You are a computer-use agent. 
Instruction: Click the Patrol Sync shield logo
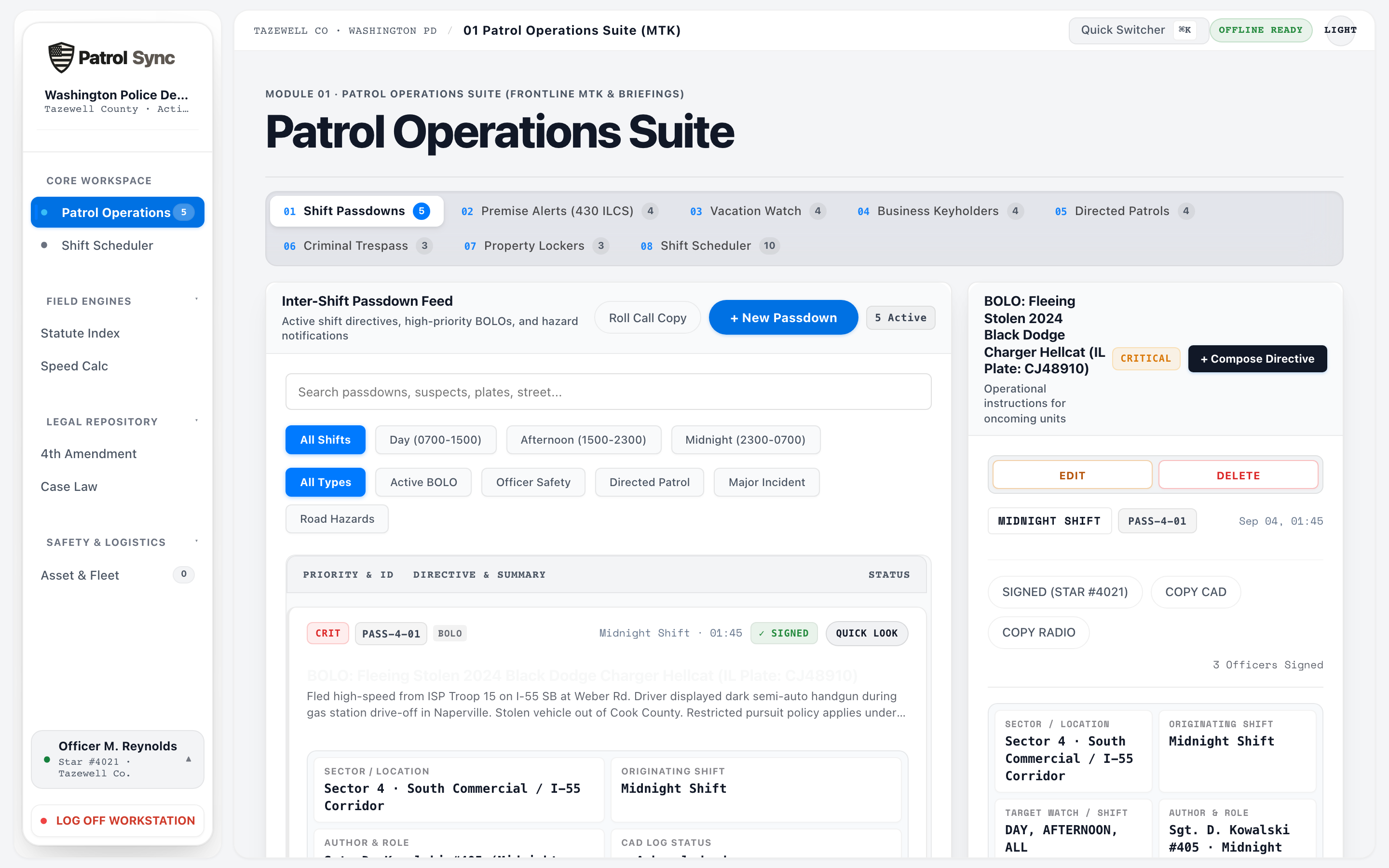click(x=61, y=57)
